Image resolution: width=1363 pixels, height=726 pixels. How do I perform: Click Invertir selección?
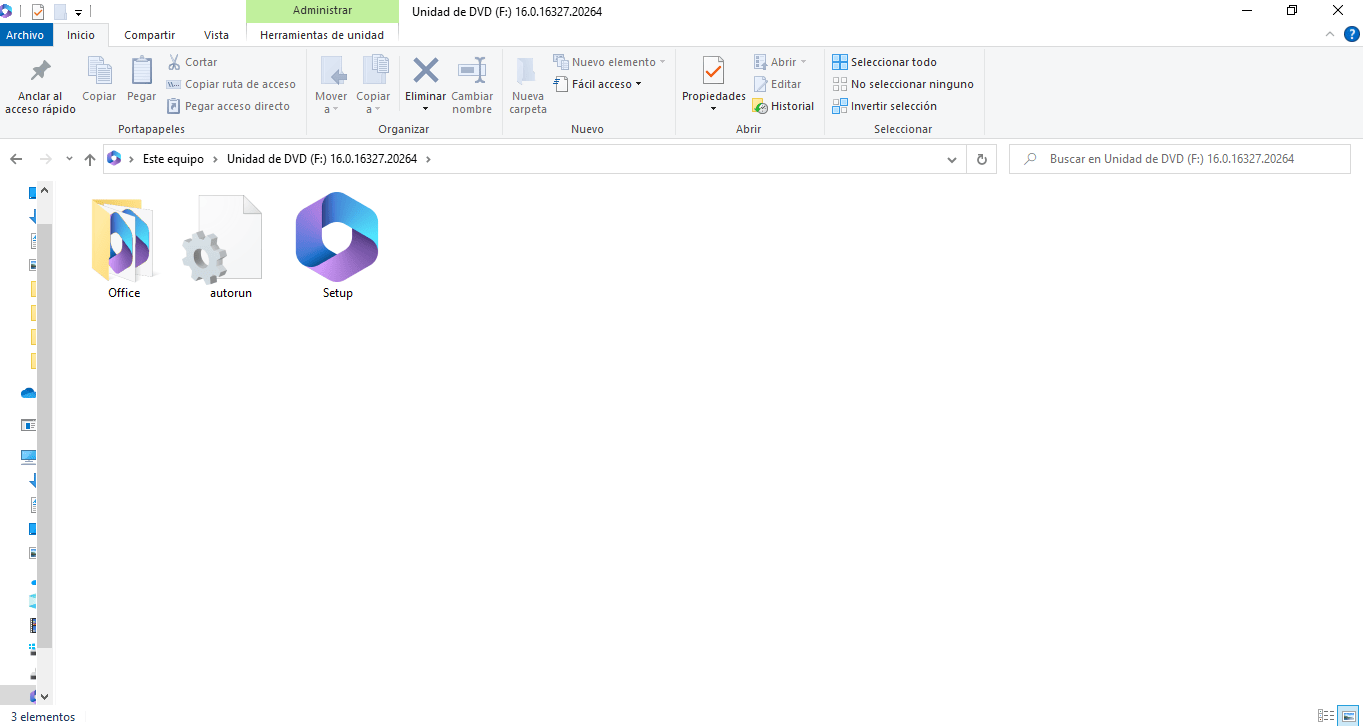pyautogui.click(x=895, y=106)
